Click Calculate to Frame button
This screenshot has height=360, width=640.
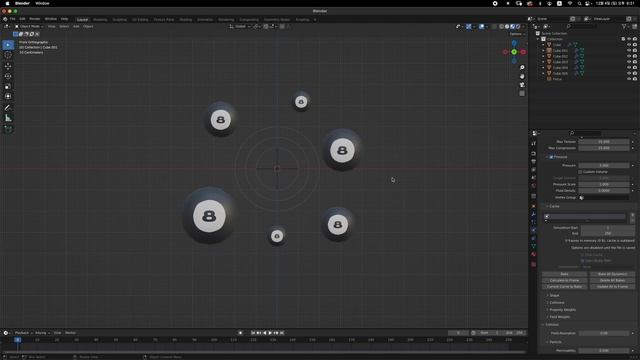tap(564, 280)
